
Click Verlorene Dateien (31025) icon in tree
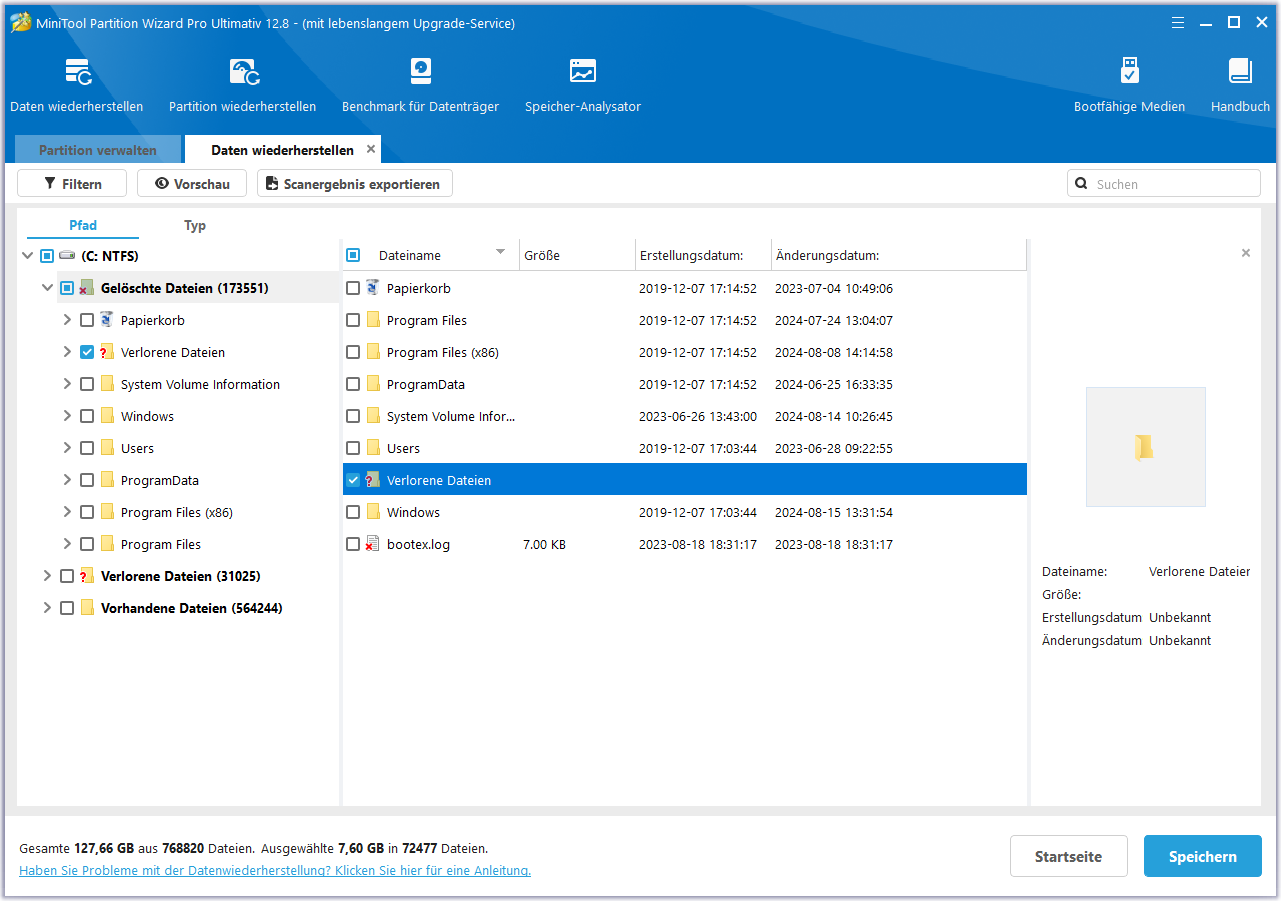point(87,576)
